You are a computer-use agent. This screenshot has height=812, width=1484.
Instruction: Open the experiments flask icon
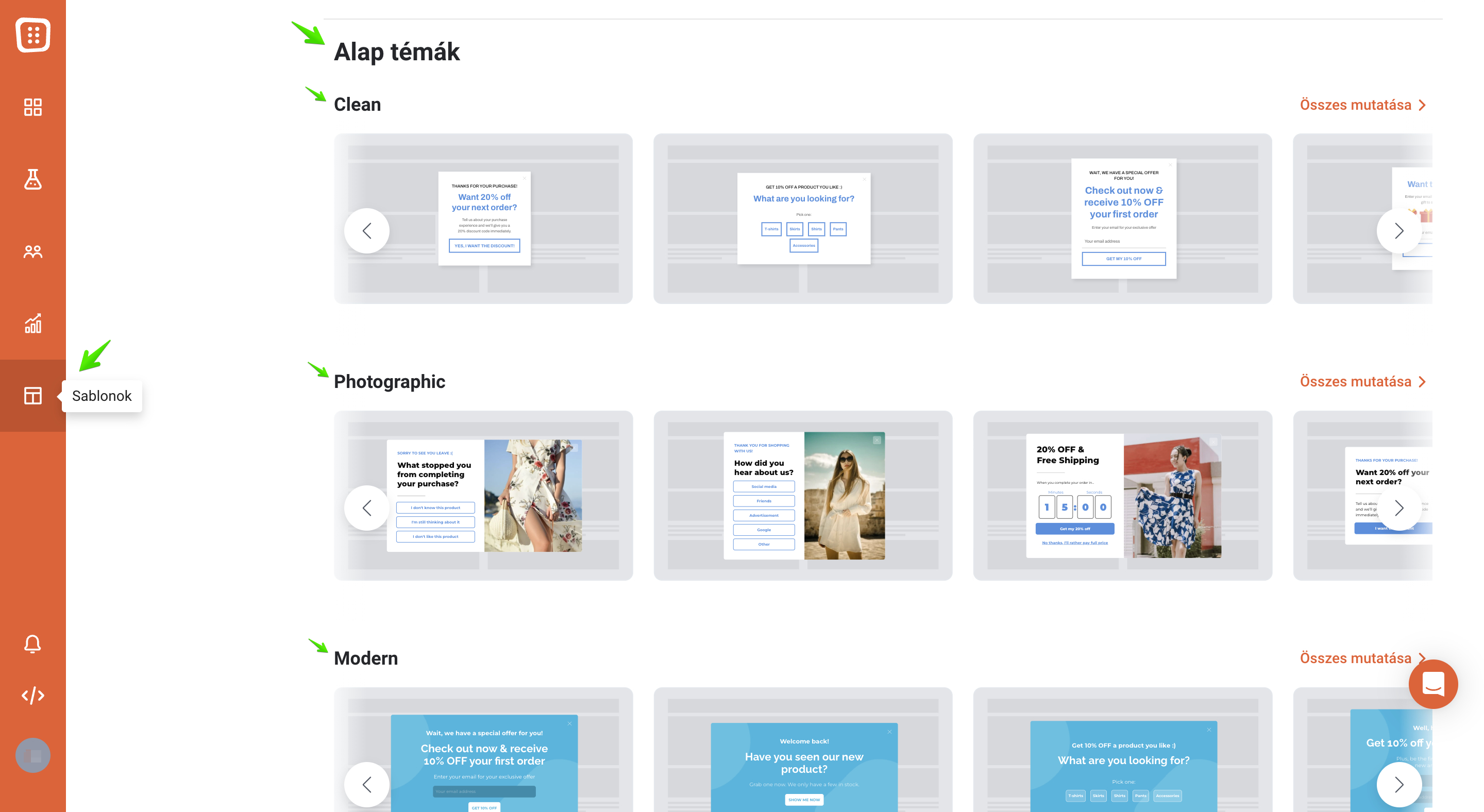point(33,179)
